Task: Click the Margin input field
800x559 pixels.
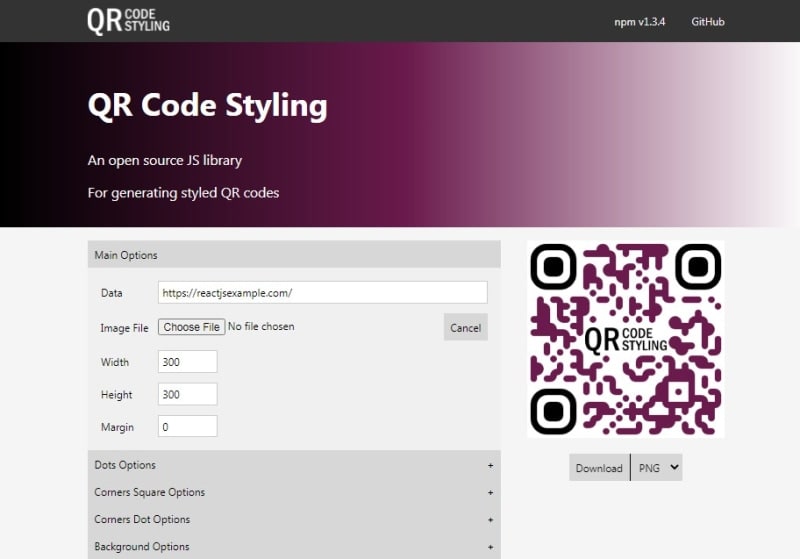Action: (187, 427)
